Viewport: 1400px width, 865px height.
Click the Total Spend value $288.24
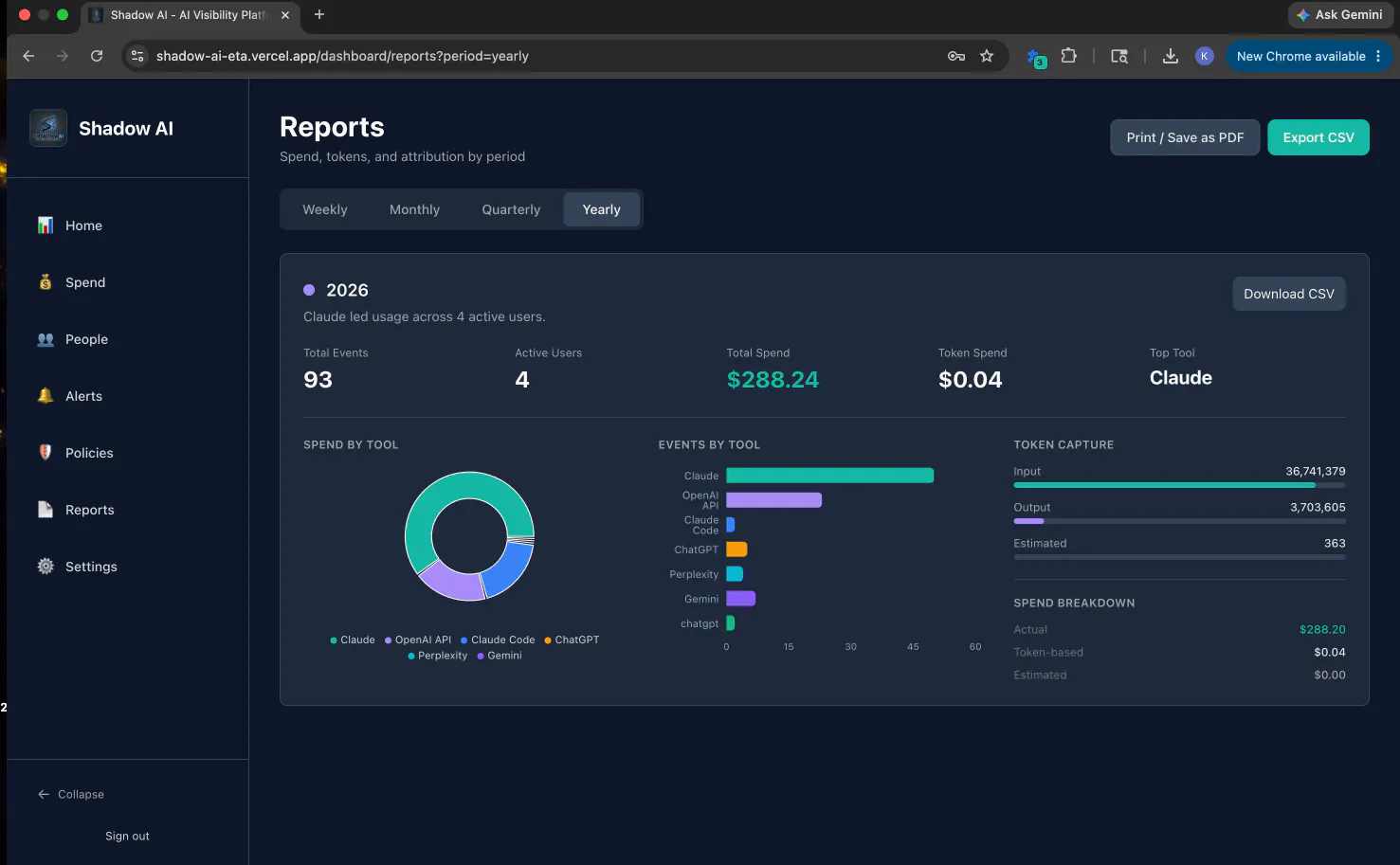[773, 380]
